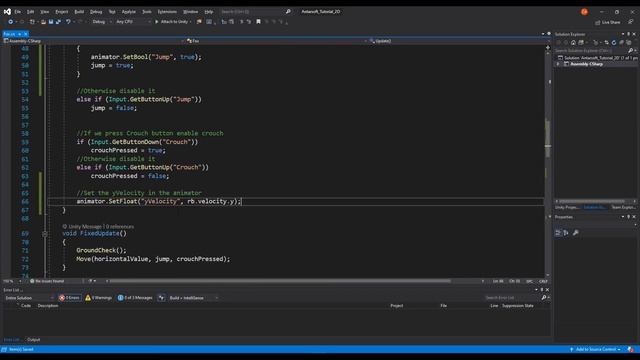Close the Solution Explorer panel
This screenshot has width=640, height=360.
634,34
